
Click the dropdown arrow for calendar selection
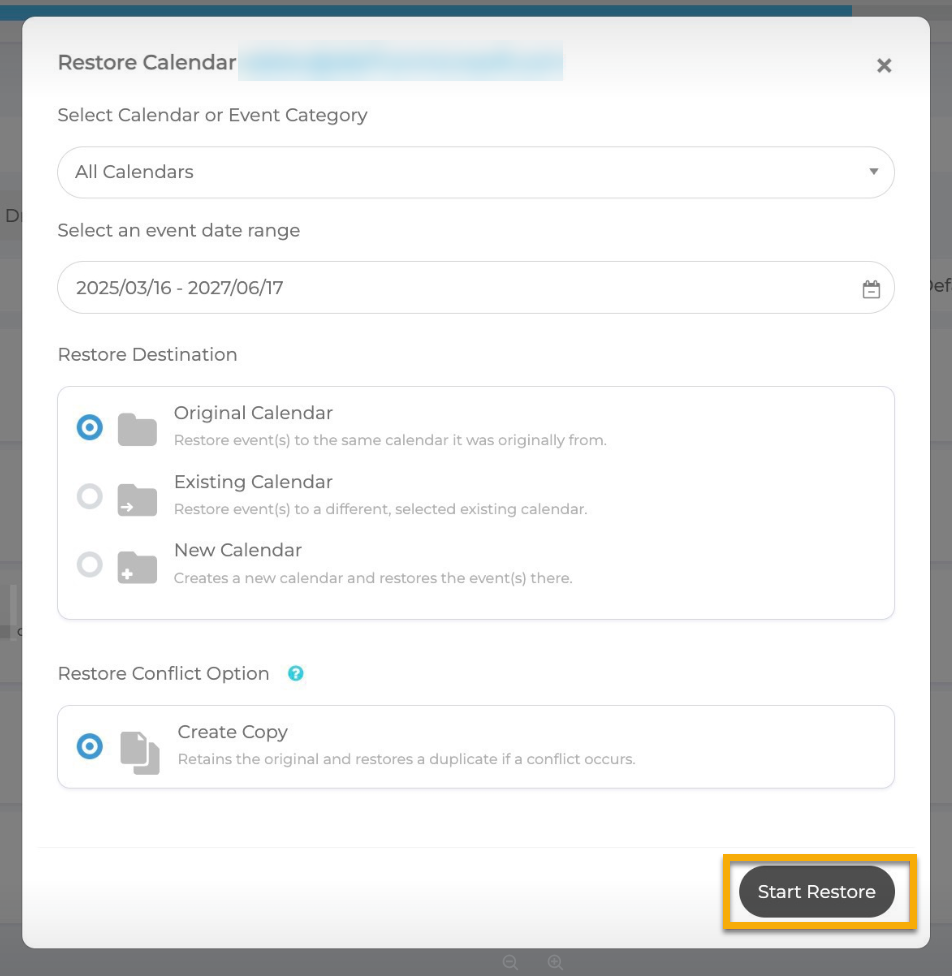[x=873, y=172]
